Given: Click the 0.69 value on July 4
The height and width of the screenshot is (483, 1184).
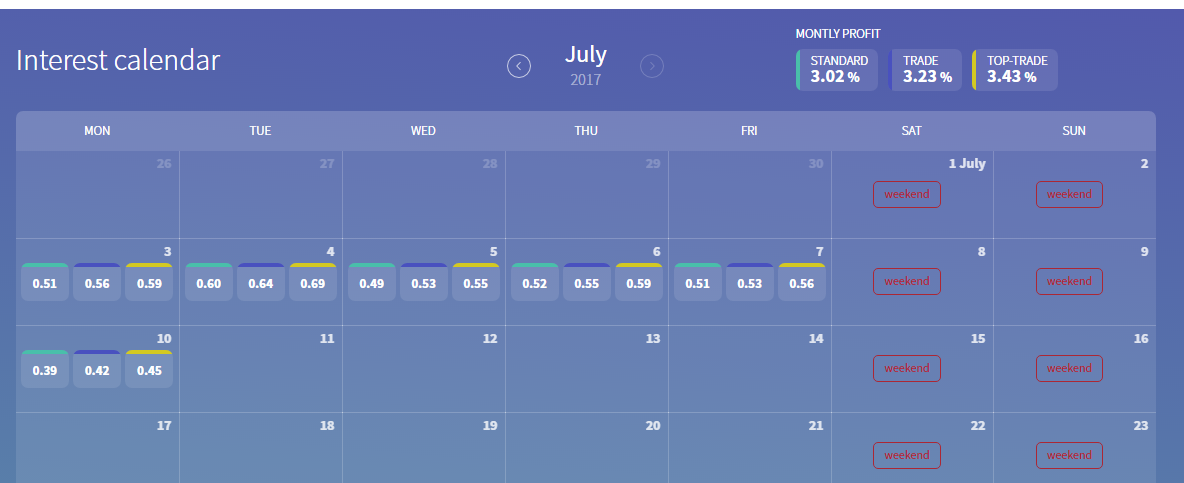Looking at the screenshot, I should click(x=312, y=283).
